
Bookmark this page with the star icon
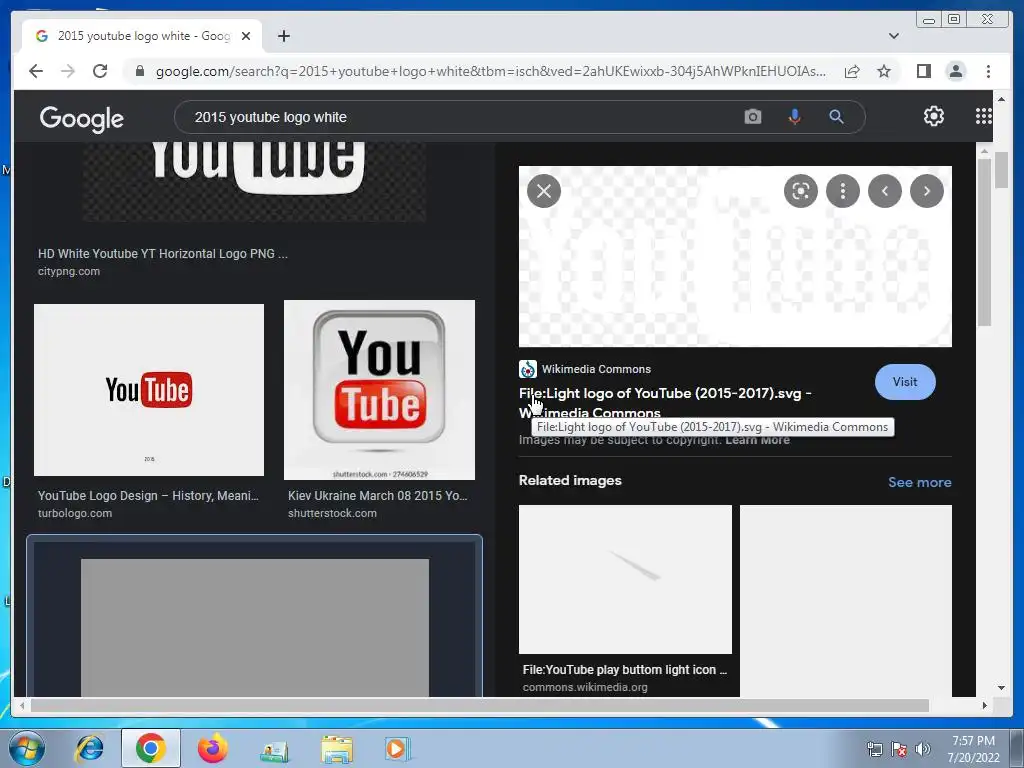coord(884,71)
